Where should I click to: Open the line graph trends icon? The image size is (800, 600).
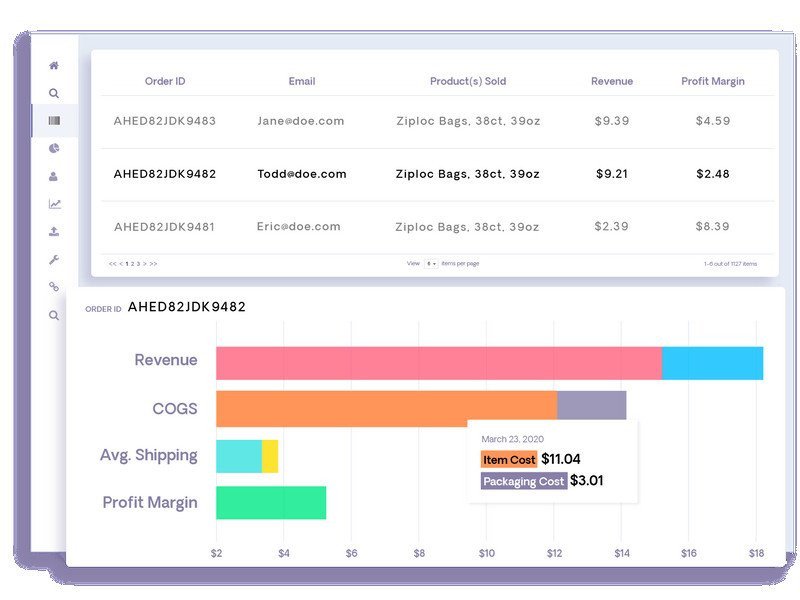click(x=54, y=204)
